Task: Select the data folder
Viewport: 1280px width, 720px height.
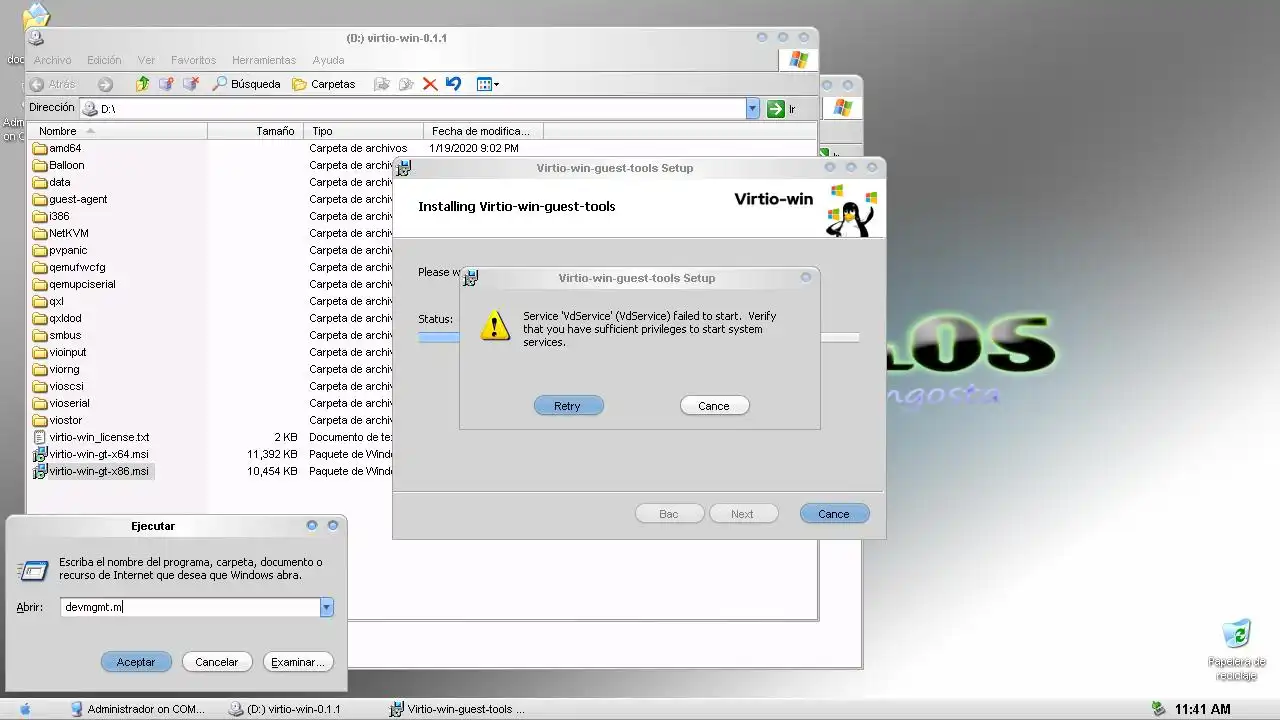Action: tap(52, 182)
